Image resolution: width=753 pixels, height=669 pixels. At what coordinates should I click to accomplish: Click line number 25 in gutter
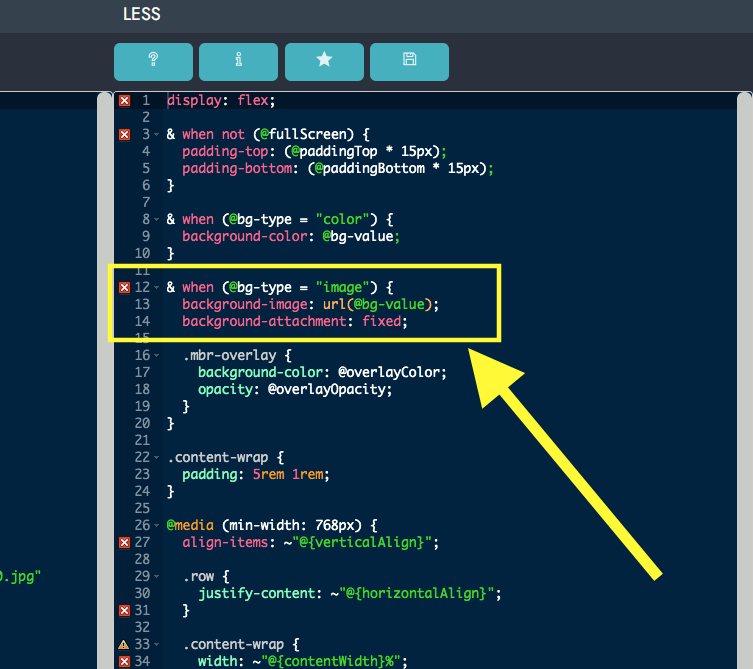point(142,508)
